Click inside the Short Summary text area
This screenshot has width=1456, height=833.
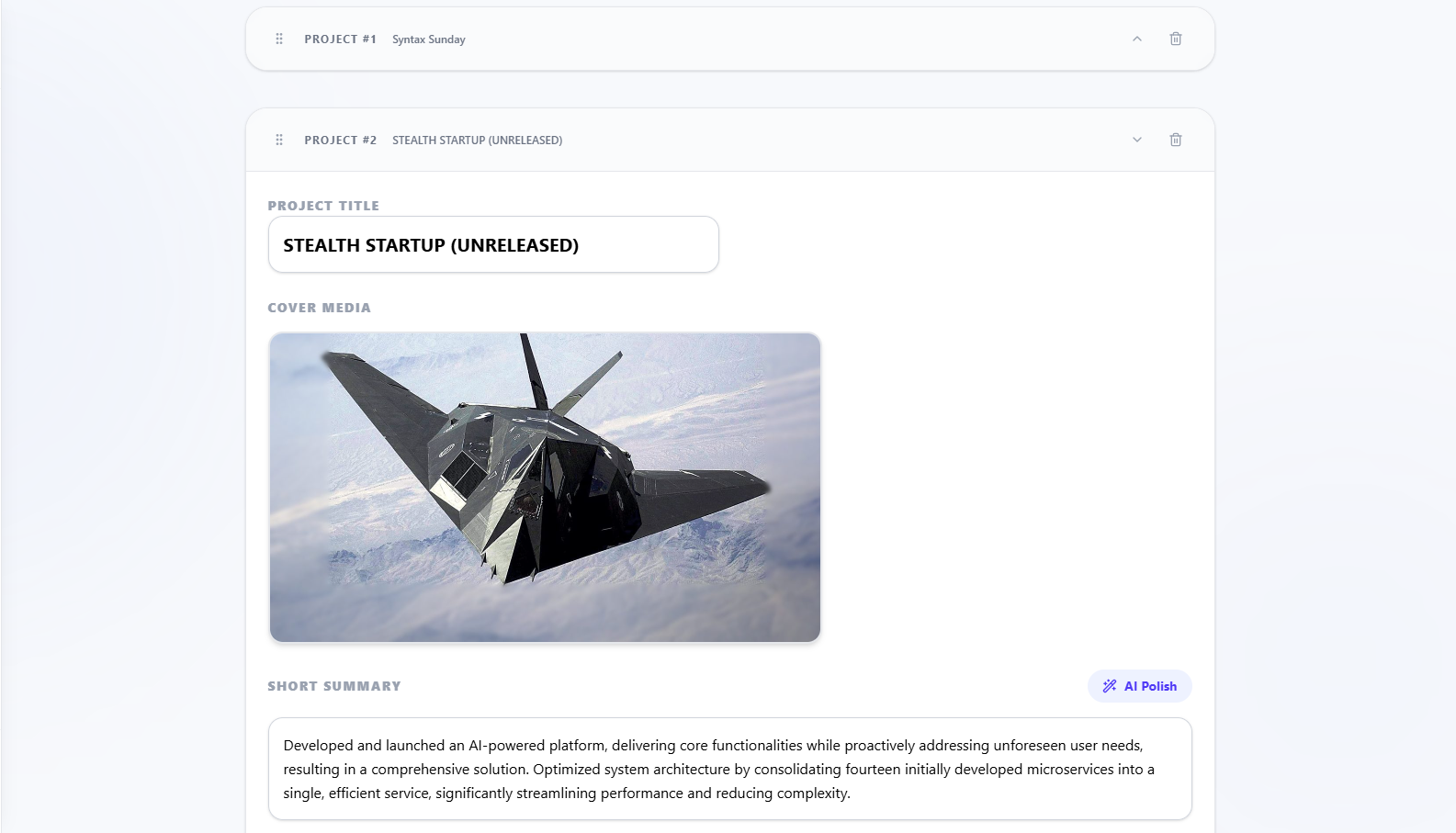point(729,769)
